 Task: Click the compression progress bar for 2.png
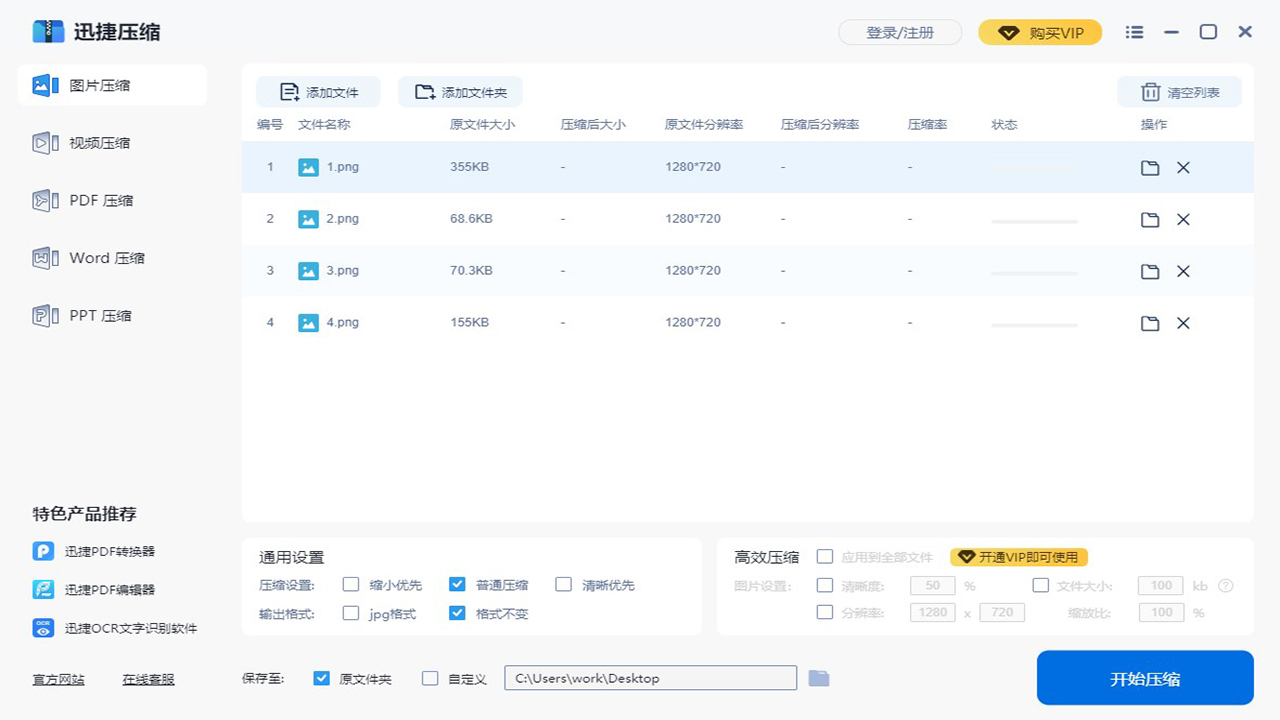(1034, 219)
